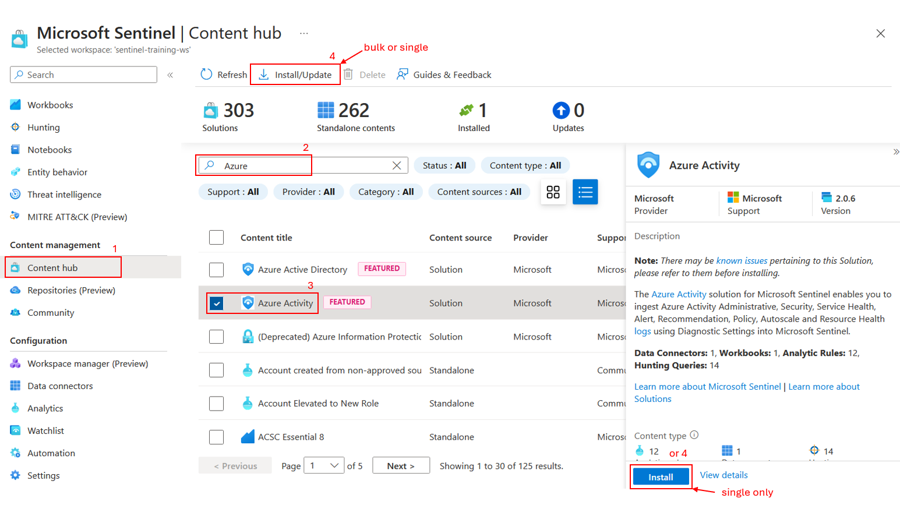Click the blue Install button

coord(660,477)
